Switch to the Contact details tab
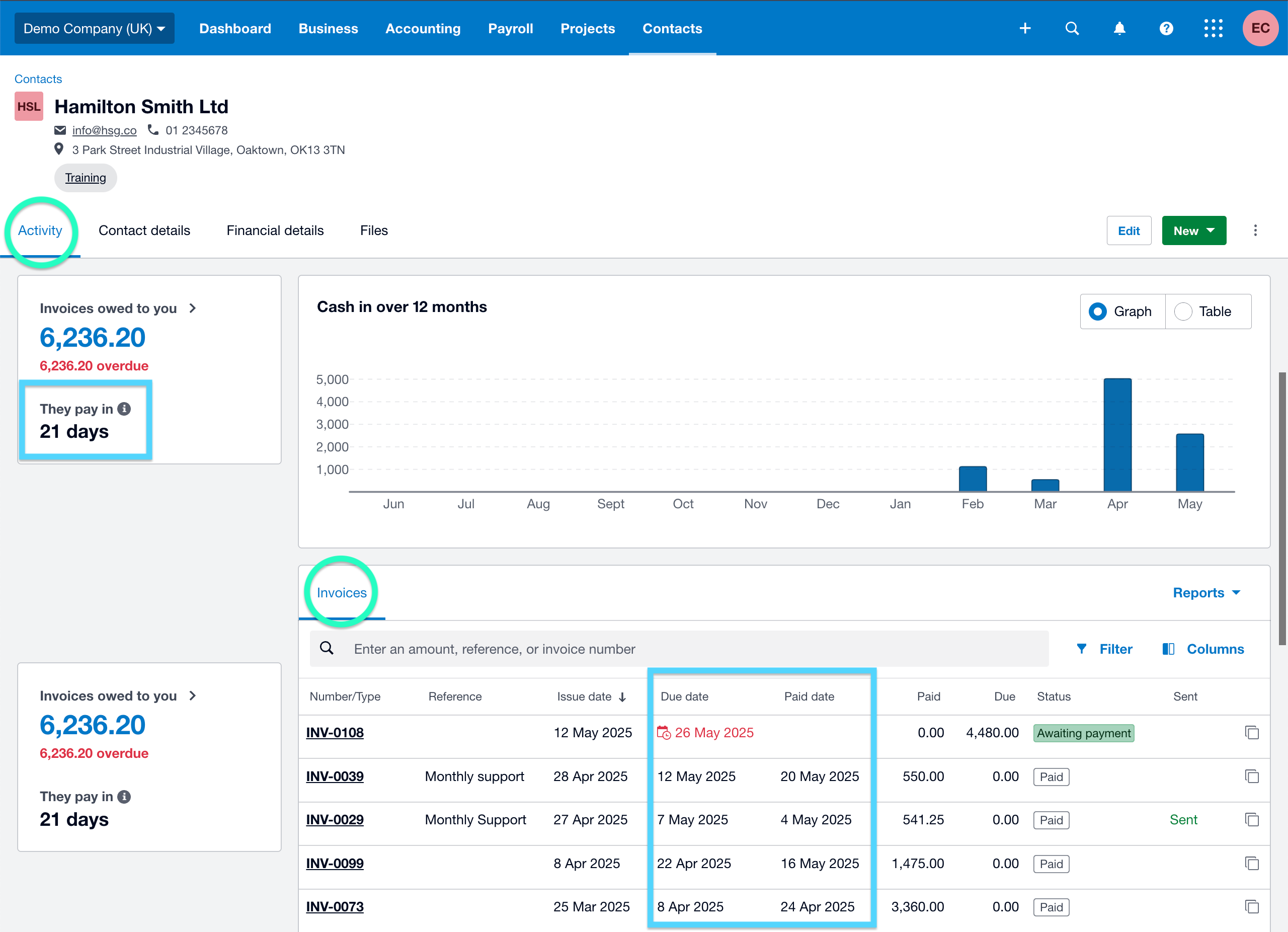Screen dimensions: 1288x932 tap(144, 230)
